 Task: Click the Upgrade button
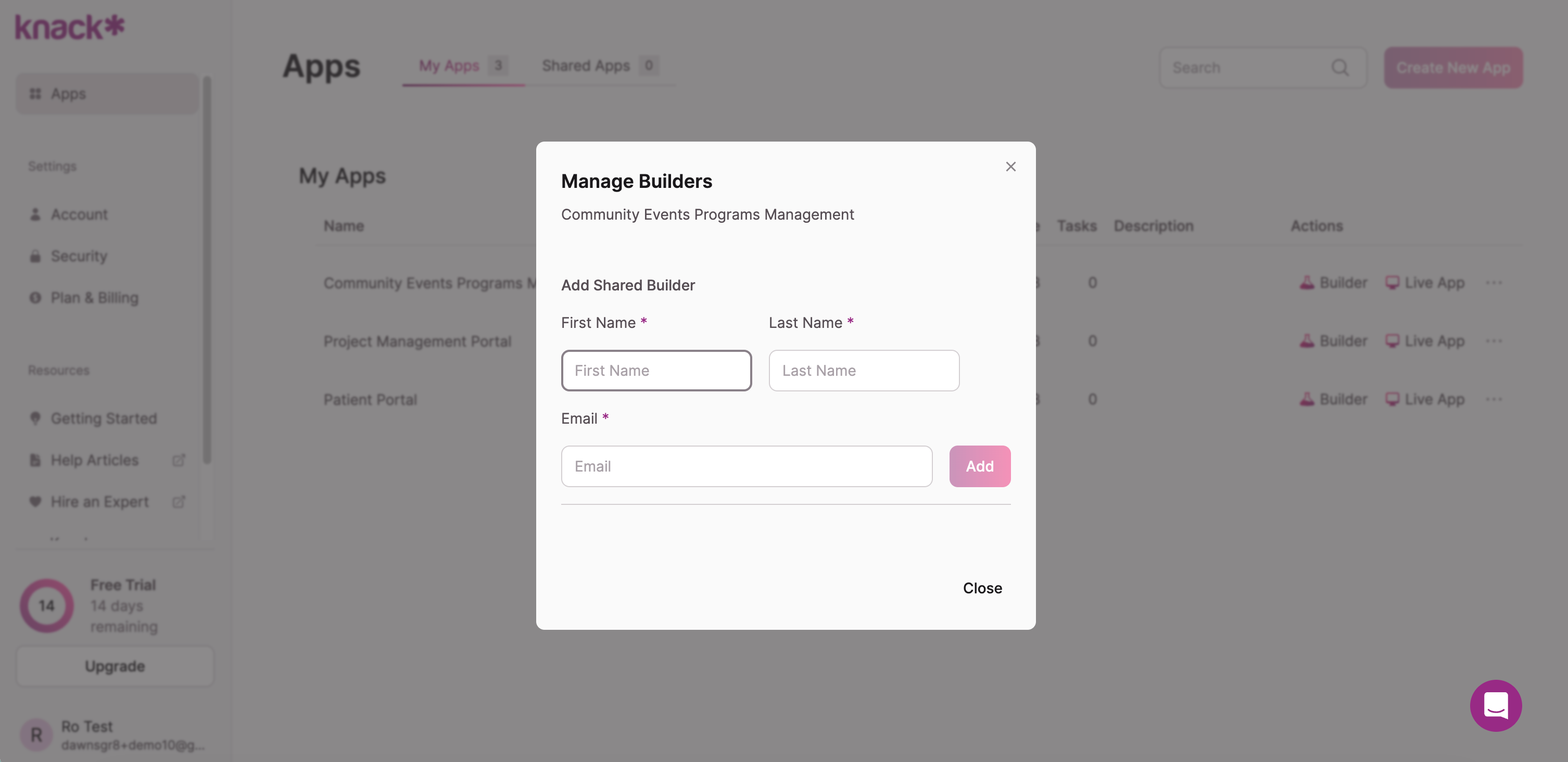click(x=115, y=666)
